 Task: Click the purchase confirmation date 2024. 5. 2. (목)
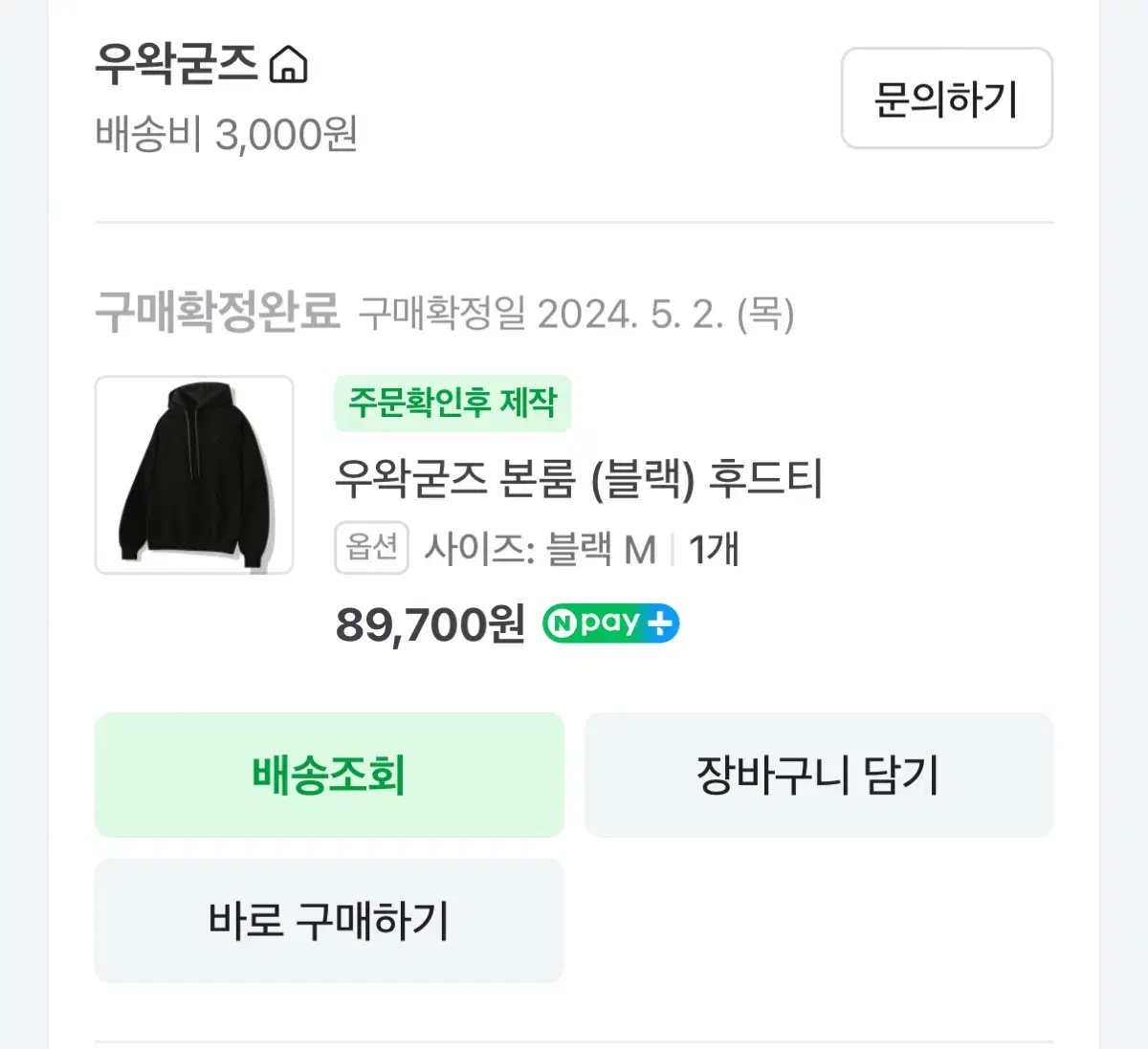pyautogui.click(x=667, y=313)
